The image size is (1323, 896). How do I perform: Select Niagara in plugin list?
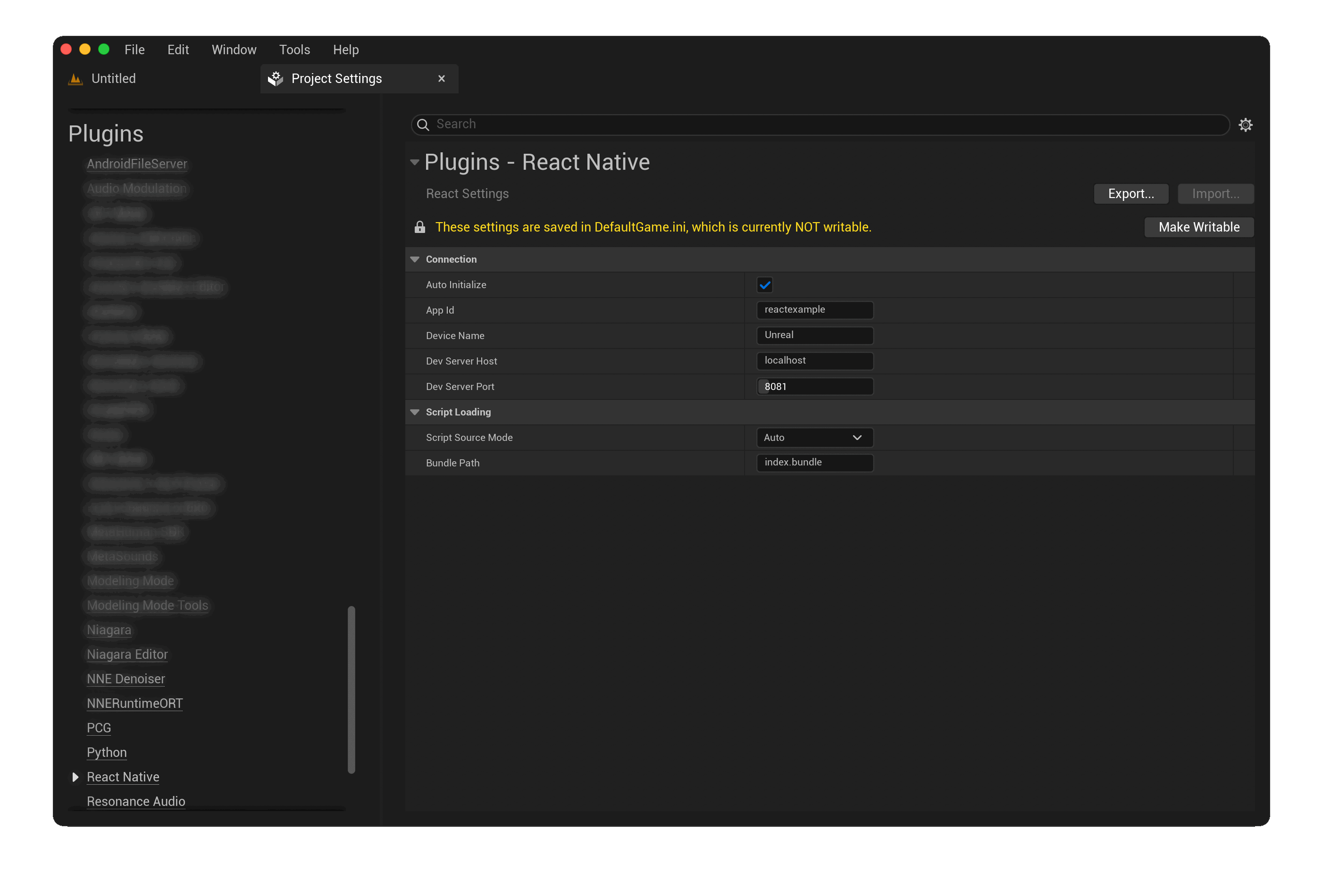(109, 631)
